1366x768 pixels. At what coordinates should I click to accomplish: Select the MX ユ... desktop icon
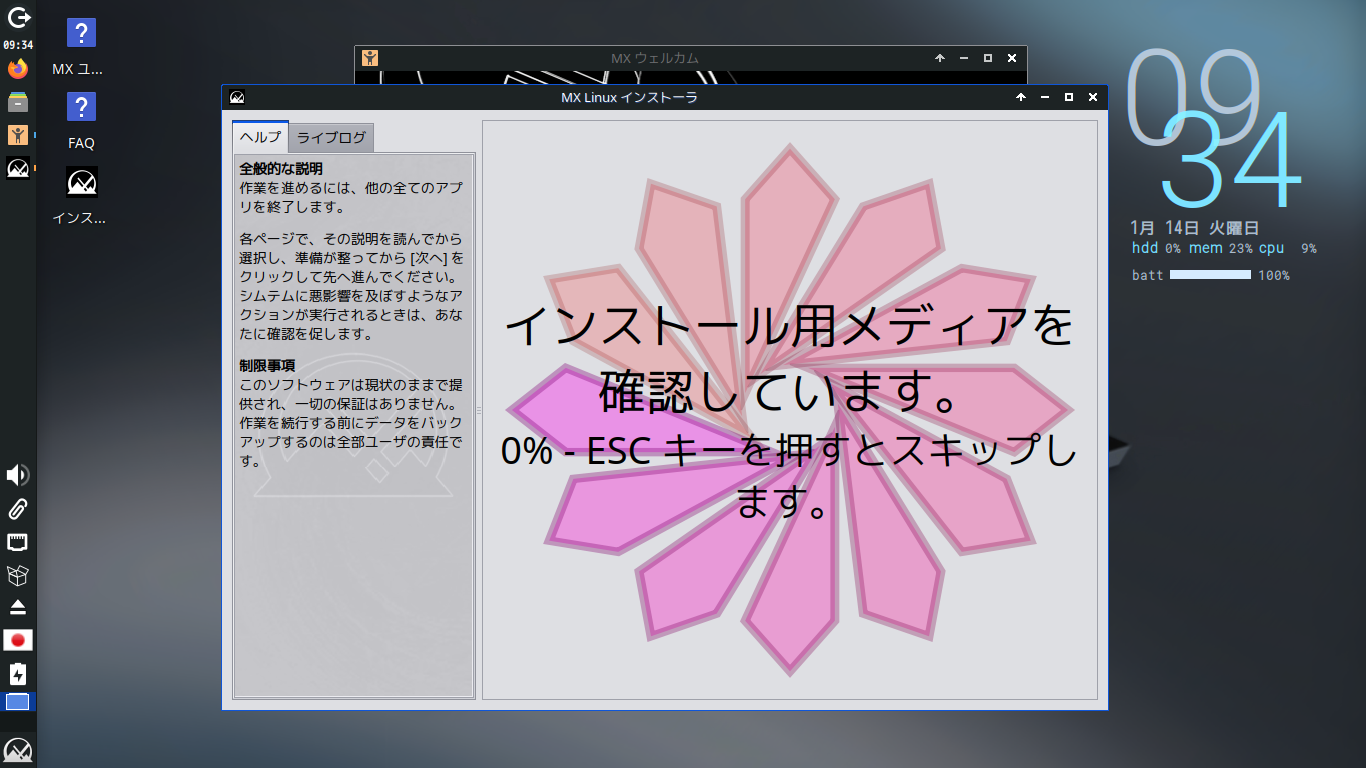81,48
